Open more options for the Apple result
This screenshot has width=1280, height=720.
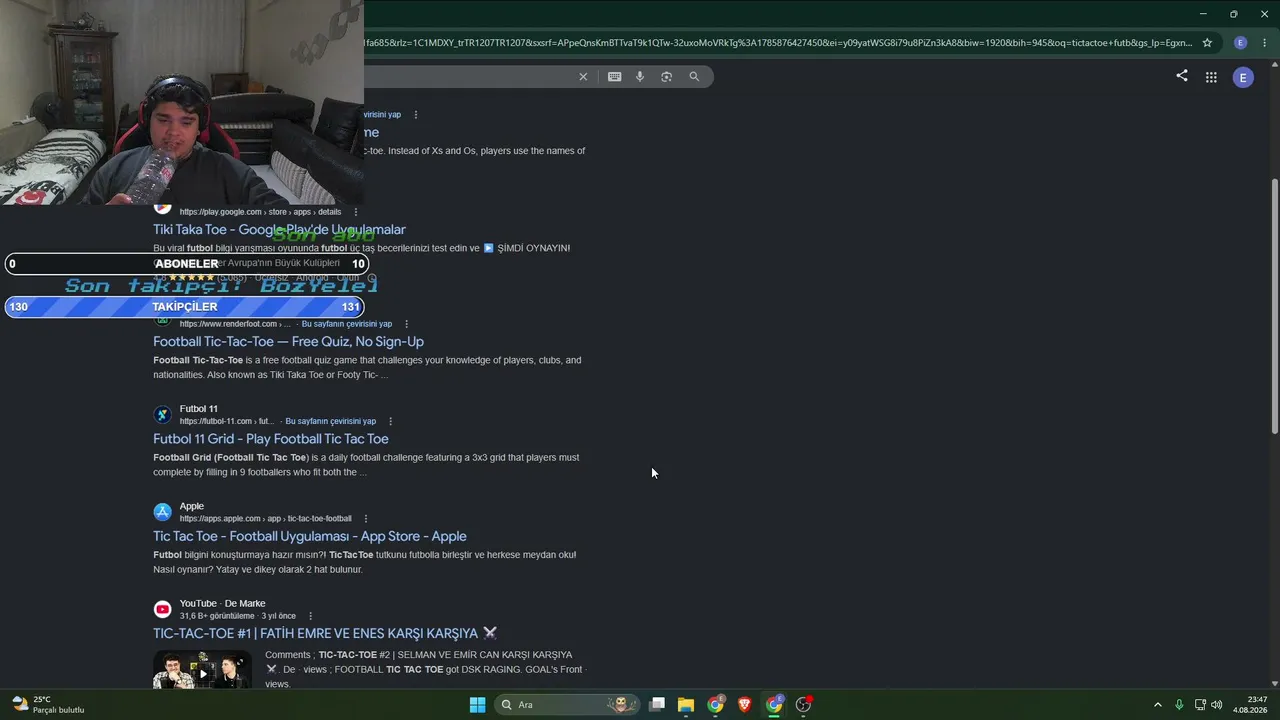coord(366,519)
